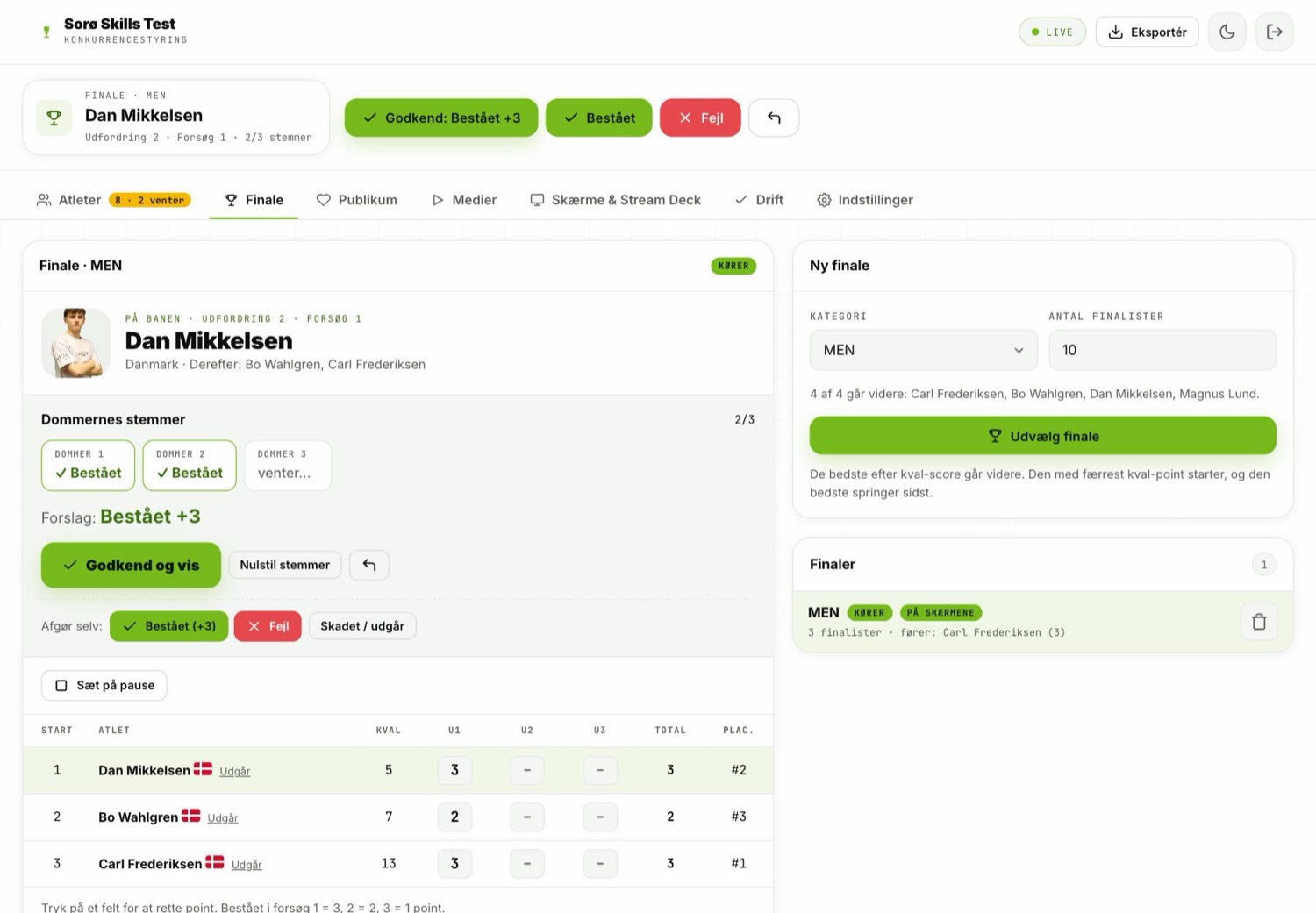The image size is (1316, 913).
Task: Edit Bo Wahlgren's U1 score cell
Action: 454,817
